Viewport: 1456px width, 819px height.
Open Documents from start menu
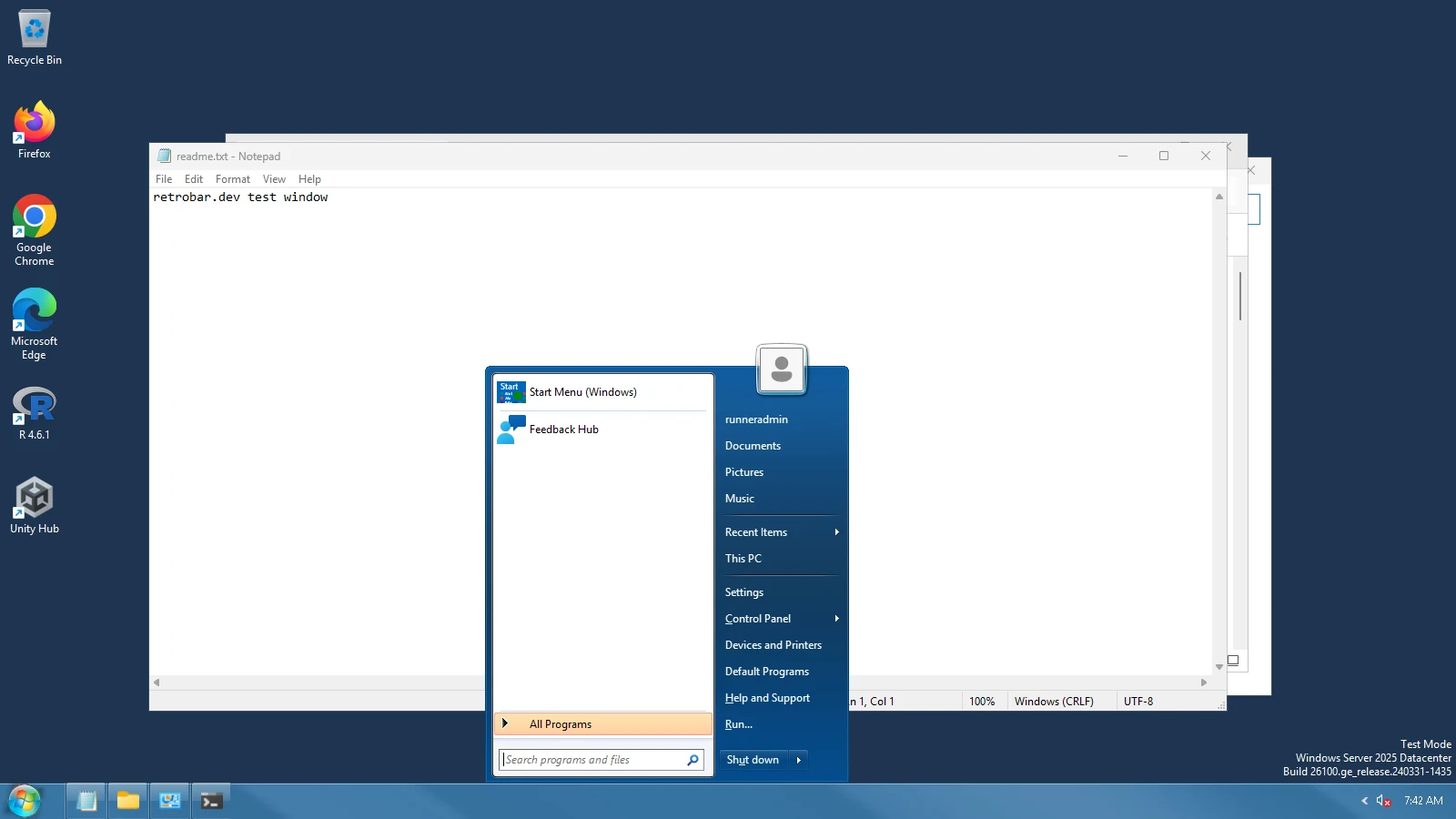(x=781, y=446)
